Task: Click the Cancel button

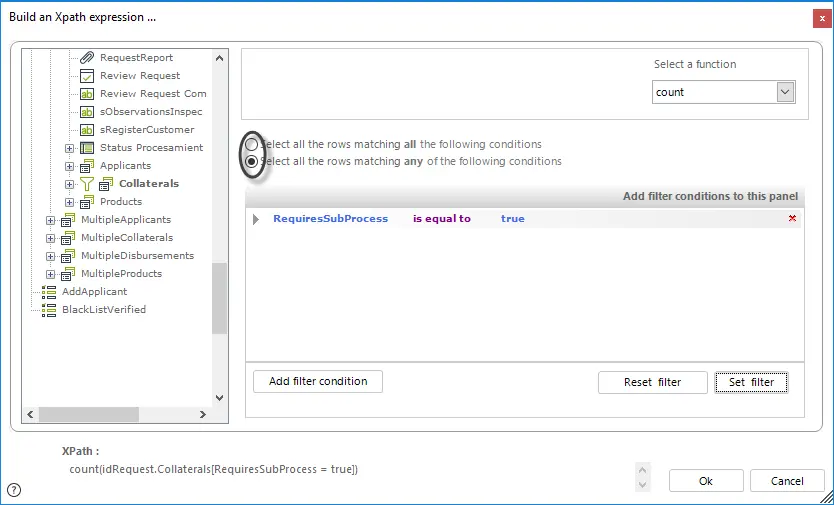Action: pyautogui.click(x=787, y=481)
